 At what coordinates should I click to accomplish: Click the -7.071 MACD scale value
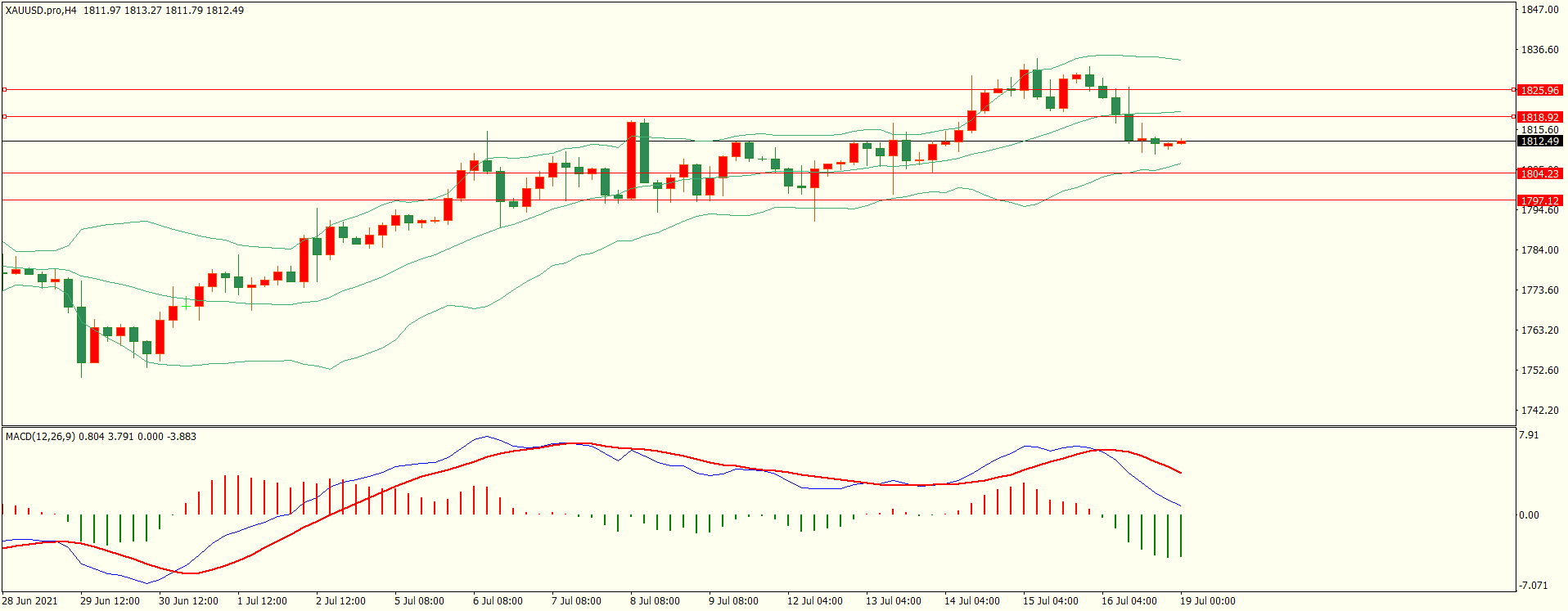coord(1533,586)
